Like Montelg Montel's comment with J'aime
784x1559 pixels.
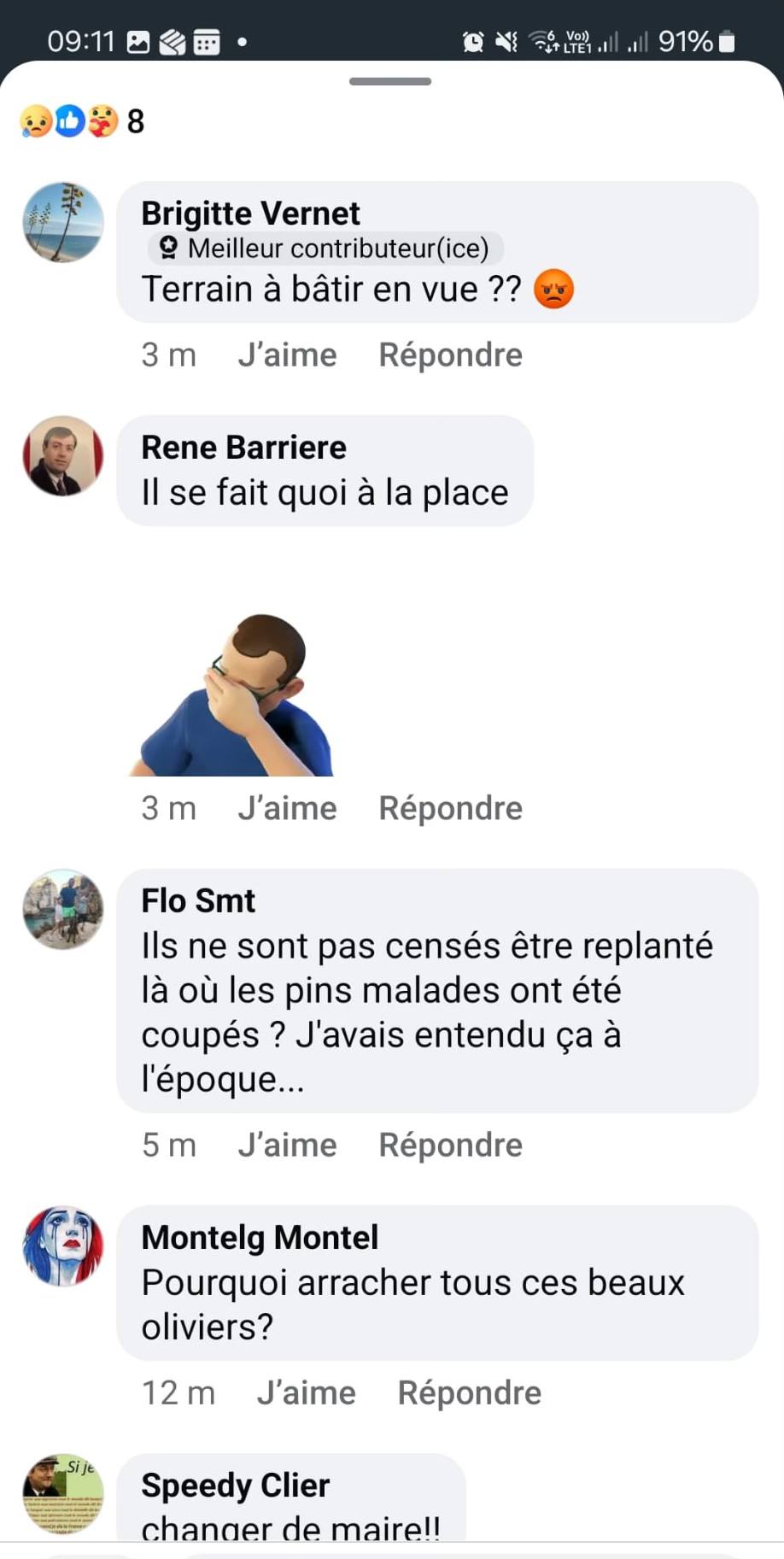pos(306,1392)
